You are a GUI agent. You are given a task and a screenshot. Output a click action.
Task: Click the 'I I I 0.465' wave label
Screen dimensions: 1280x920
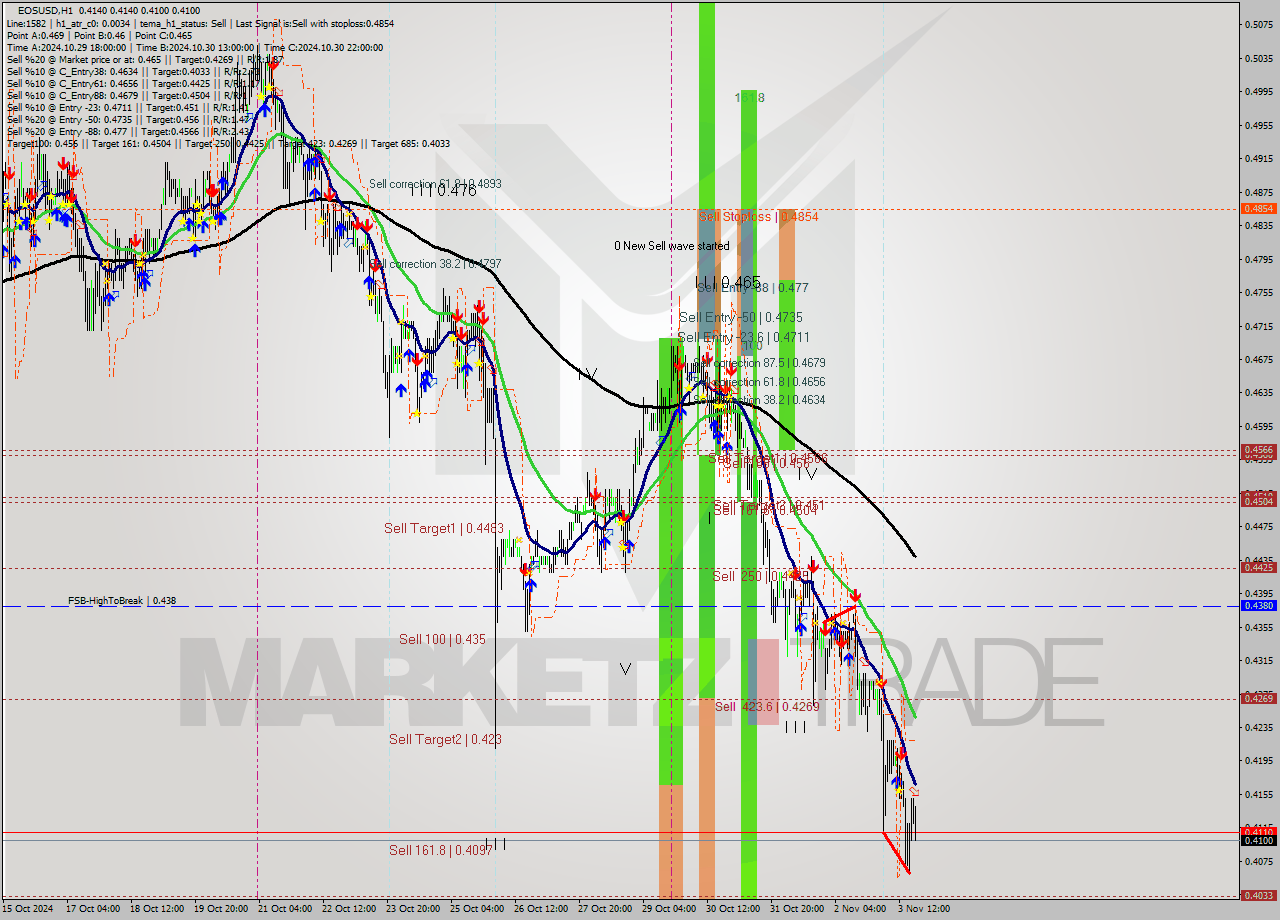(x=728, y=282)
